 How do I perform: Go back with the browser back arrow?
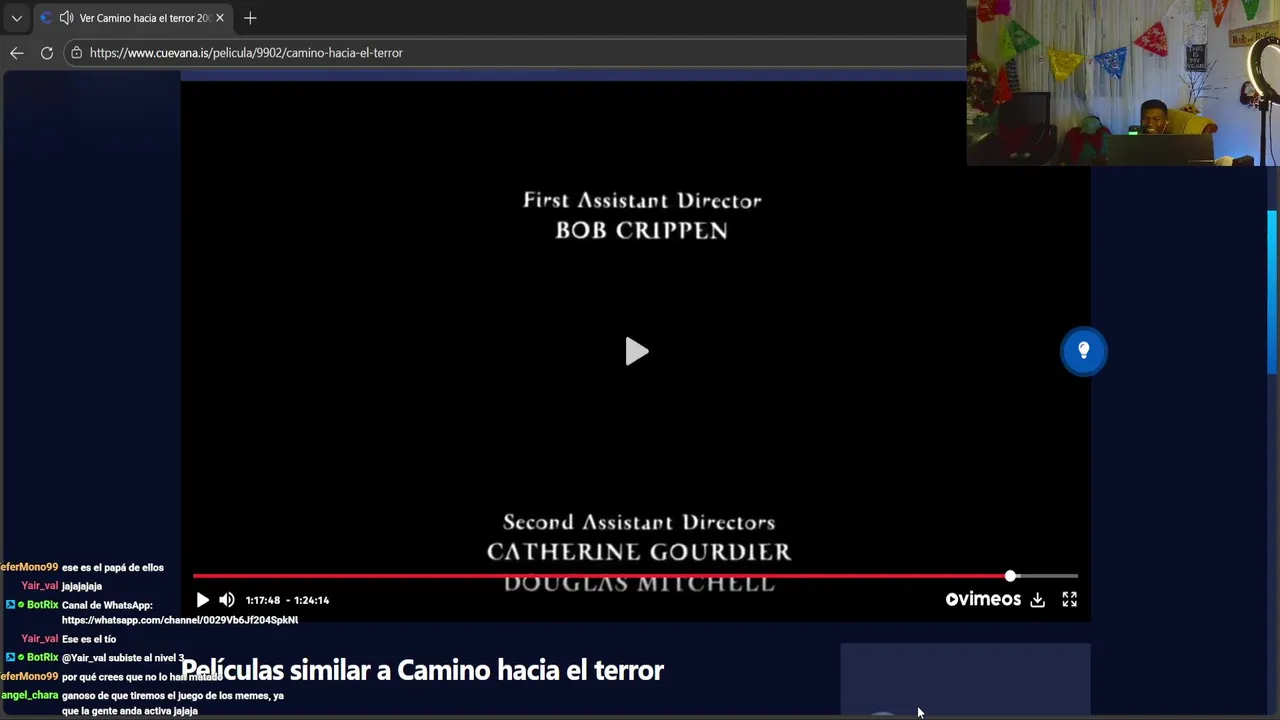coord(17,53)
